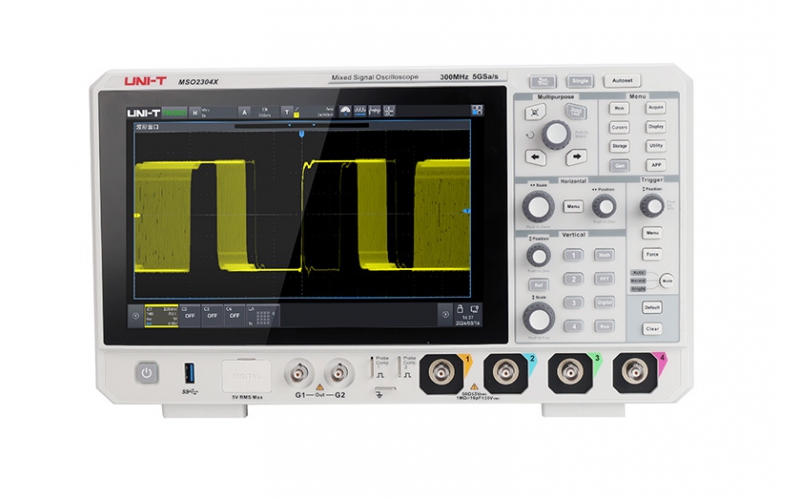Tap the left round arrow in bottom channel bar
This screenshot has width=800, height=500.
point(136,316)
